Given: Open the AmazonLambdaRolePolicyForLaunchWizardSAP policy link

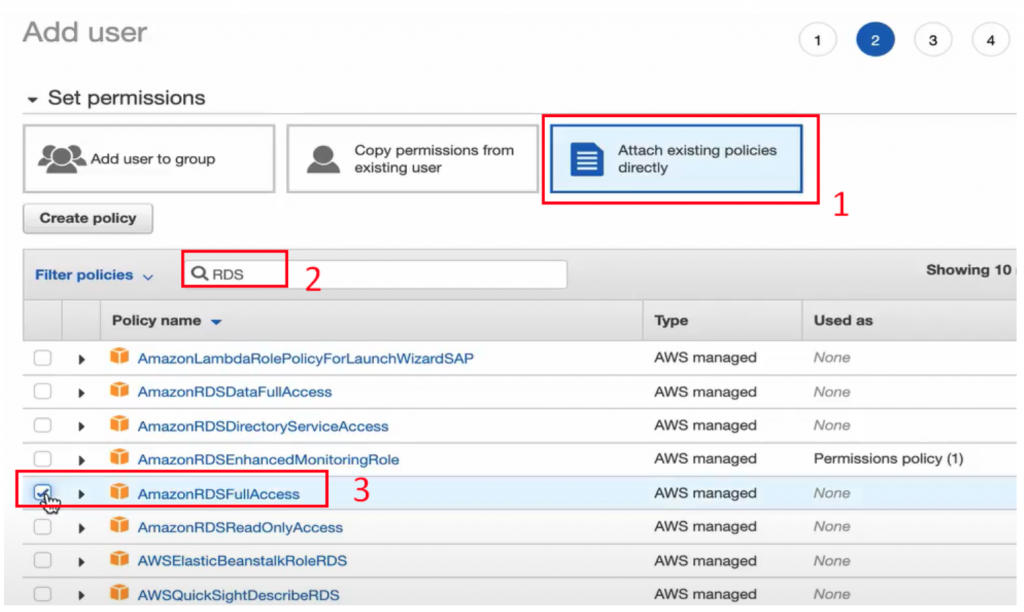Looking at the screenshot, I should [x=306, y=359].
